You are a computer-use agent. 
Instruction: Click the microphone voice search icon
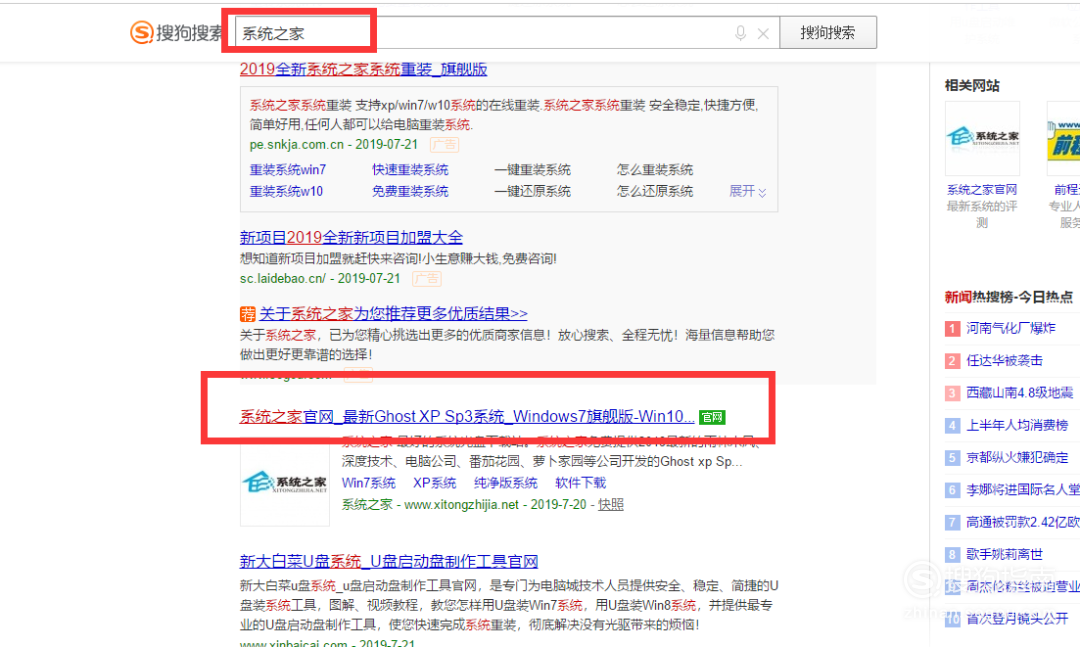tap(740, 33)
